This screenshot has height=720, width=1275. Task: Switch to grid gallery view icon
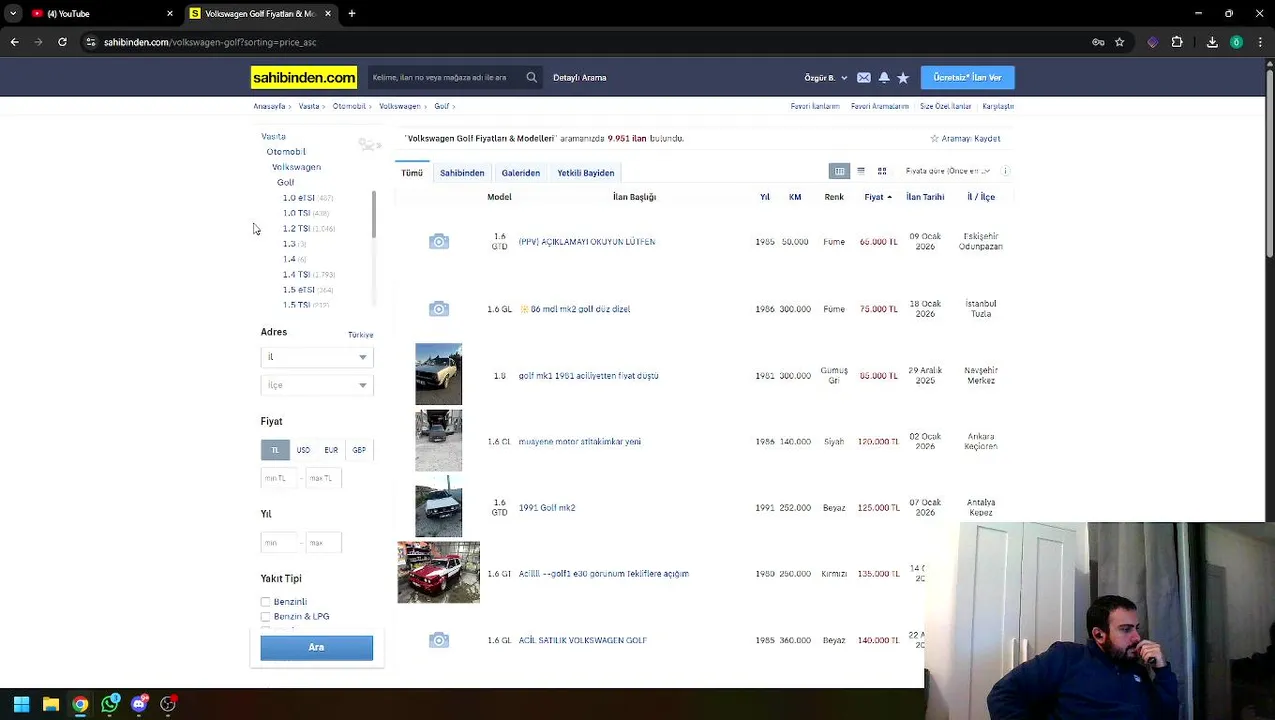[x=882, y=171]
